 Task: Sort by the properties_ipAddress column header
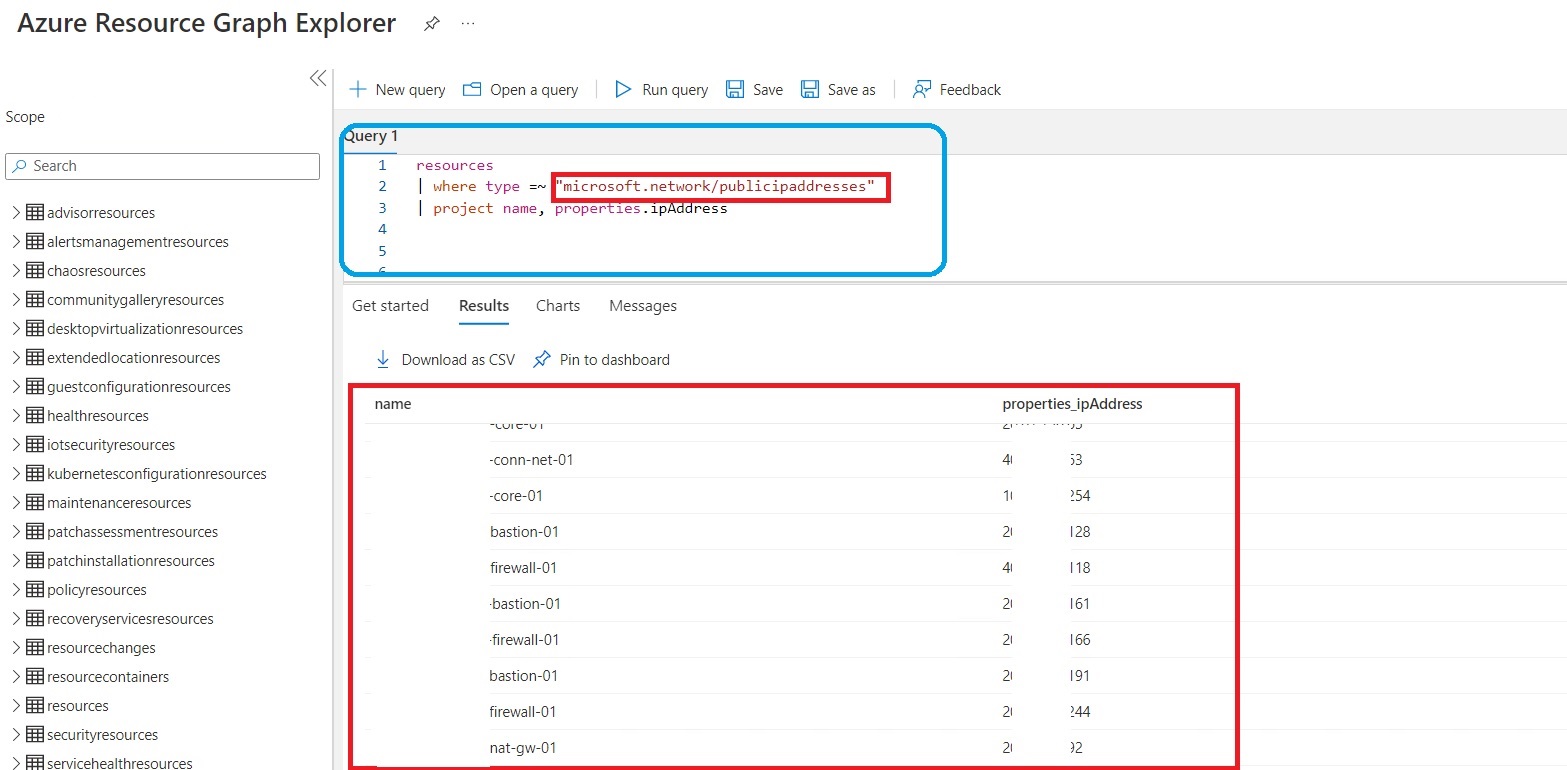[1072, 404]
